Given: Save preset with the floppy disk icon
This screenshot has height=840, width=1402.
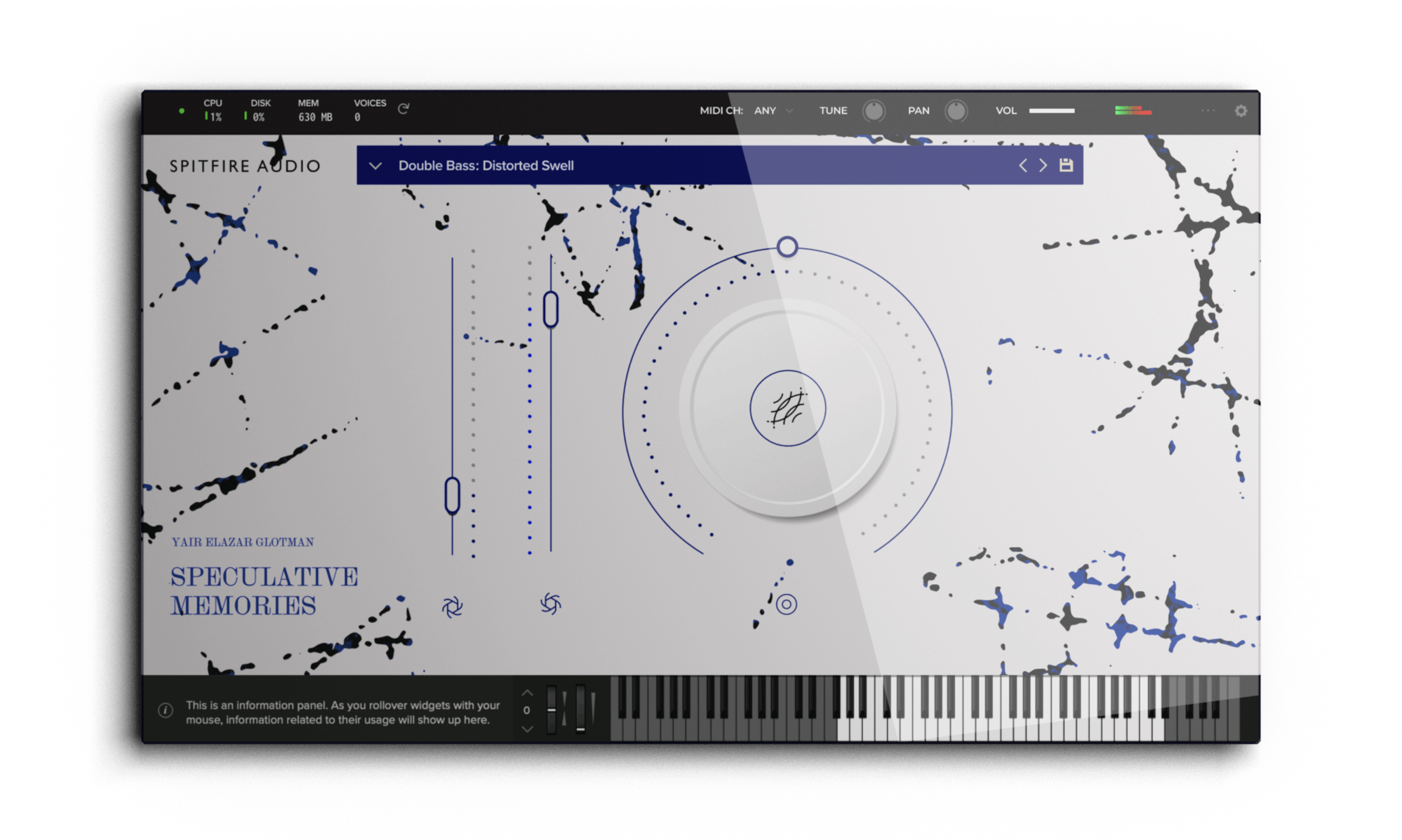Looking at the screenshot, I should [1066, 165].
